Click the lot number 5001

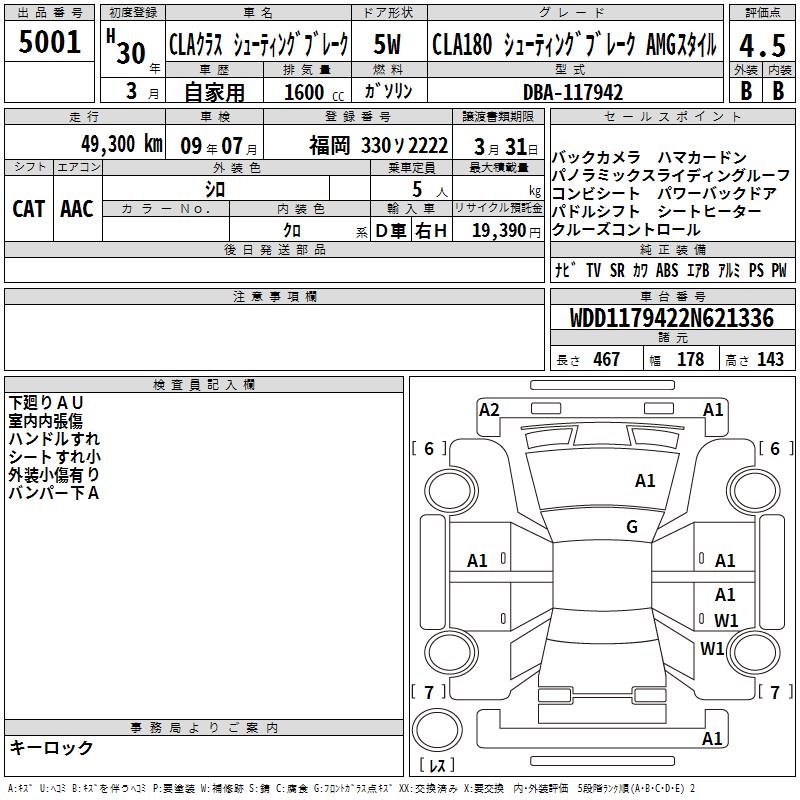click(49, 43)
